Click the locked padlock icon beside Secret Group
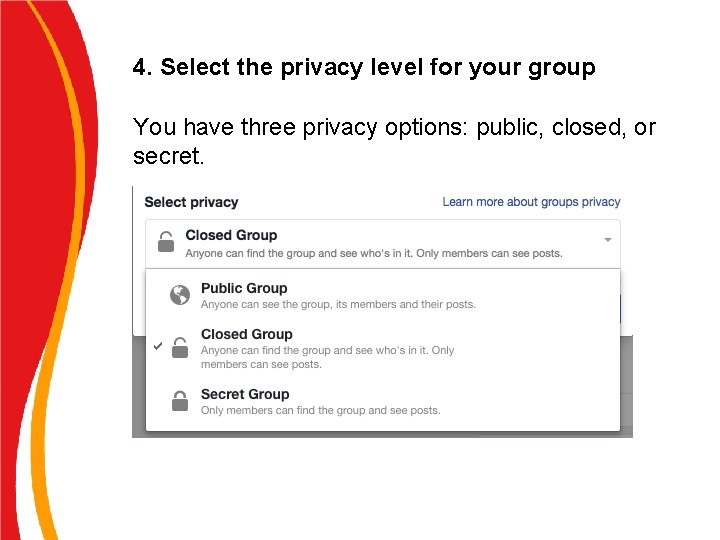Viewport: 720px width, 540px height. tap(180, 401)
